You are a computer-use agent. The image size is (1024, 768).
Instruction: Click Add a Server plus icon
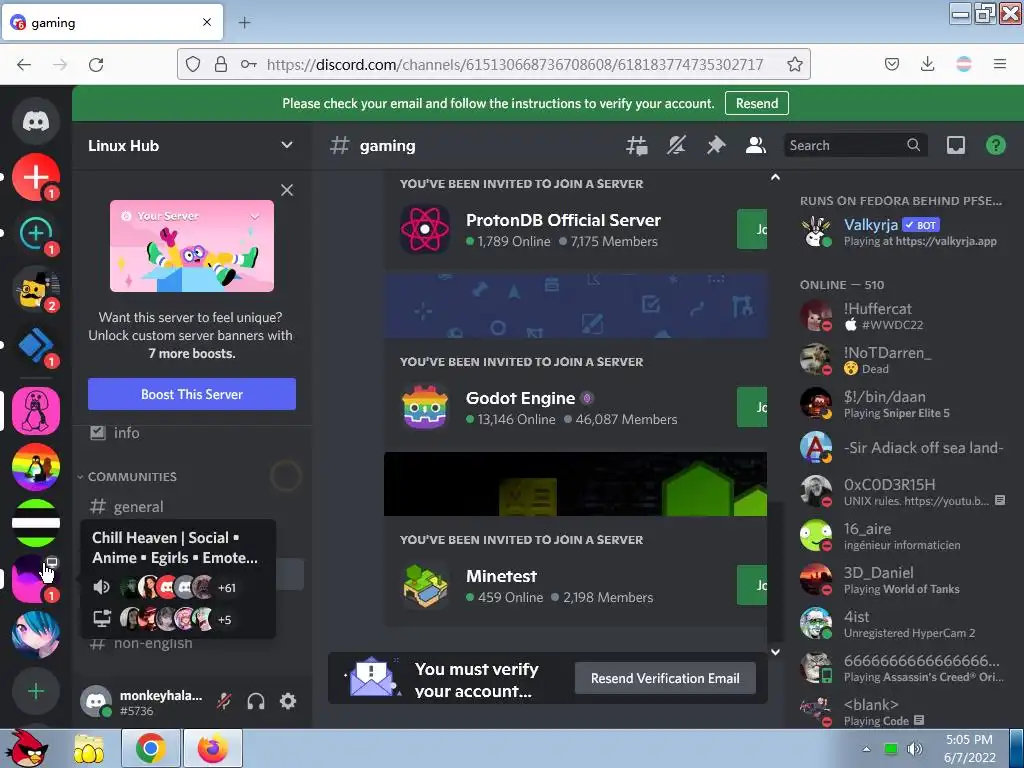pos(36,691)
